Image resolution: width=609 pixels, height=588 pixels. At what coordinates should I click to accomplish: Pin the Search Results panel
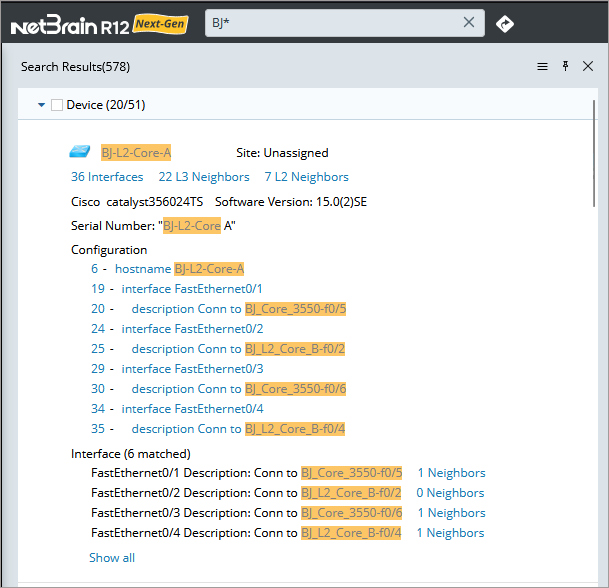pos(565,67)
